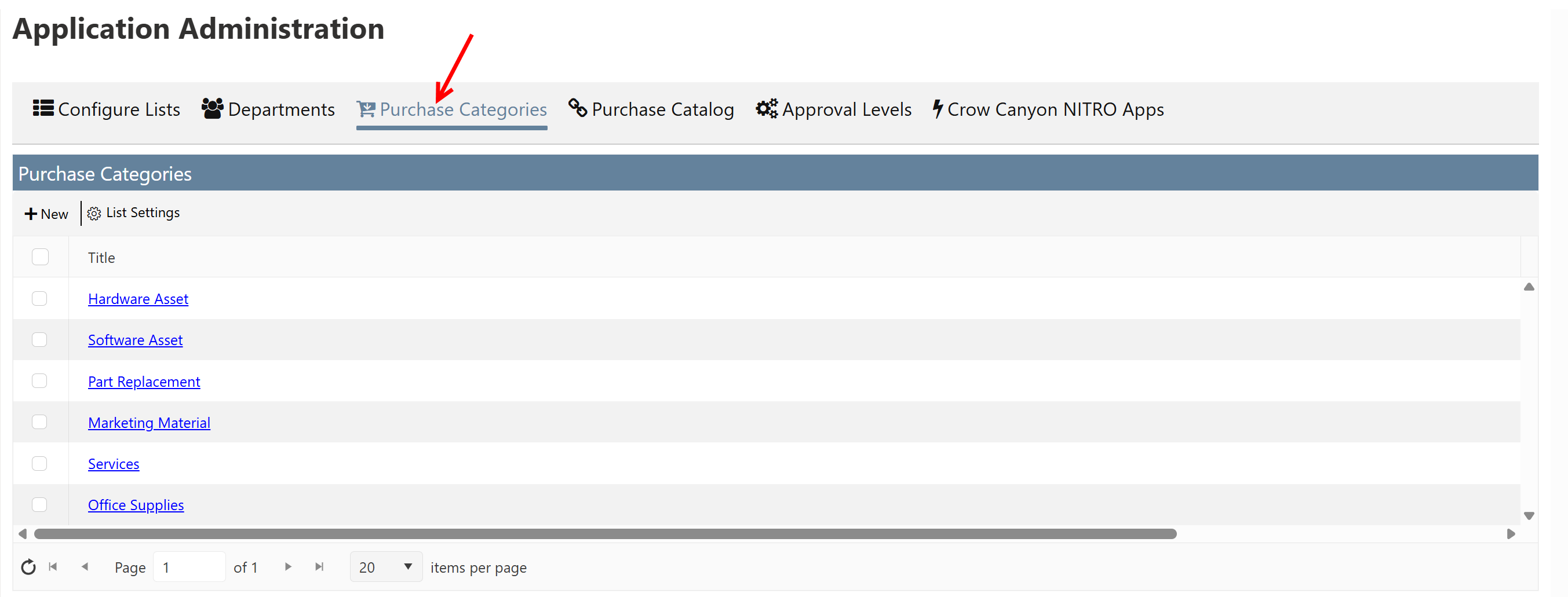Open the Office Supplies link
This screenshot has height=597, width=1568.
(x=136, y=505)
